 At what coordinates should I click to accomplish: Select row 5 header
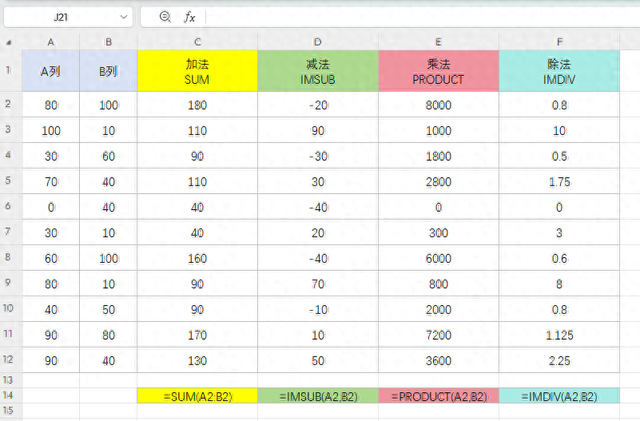[x=10, y=182]
